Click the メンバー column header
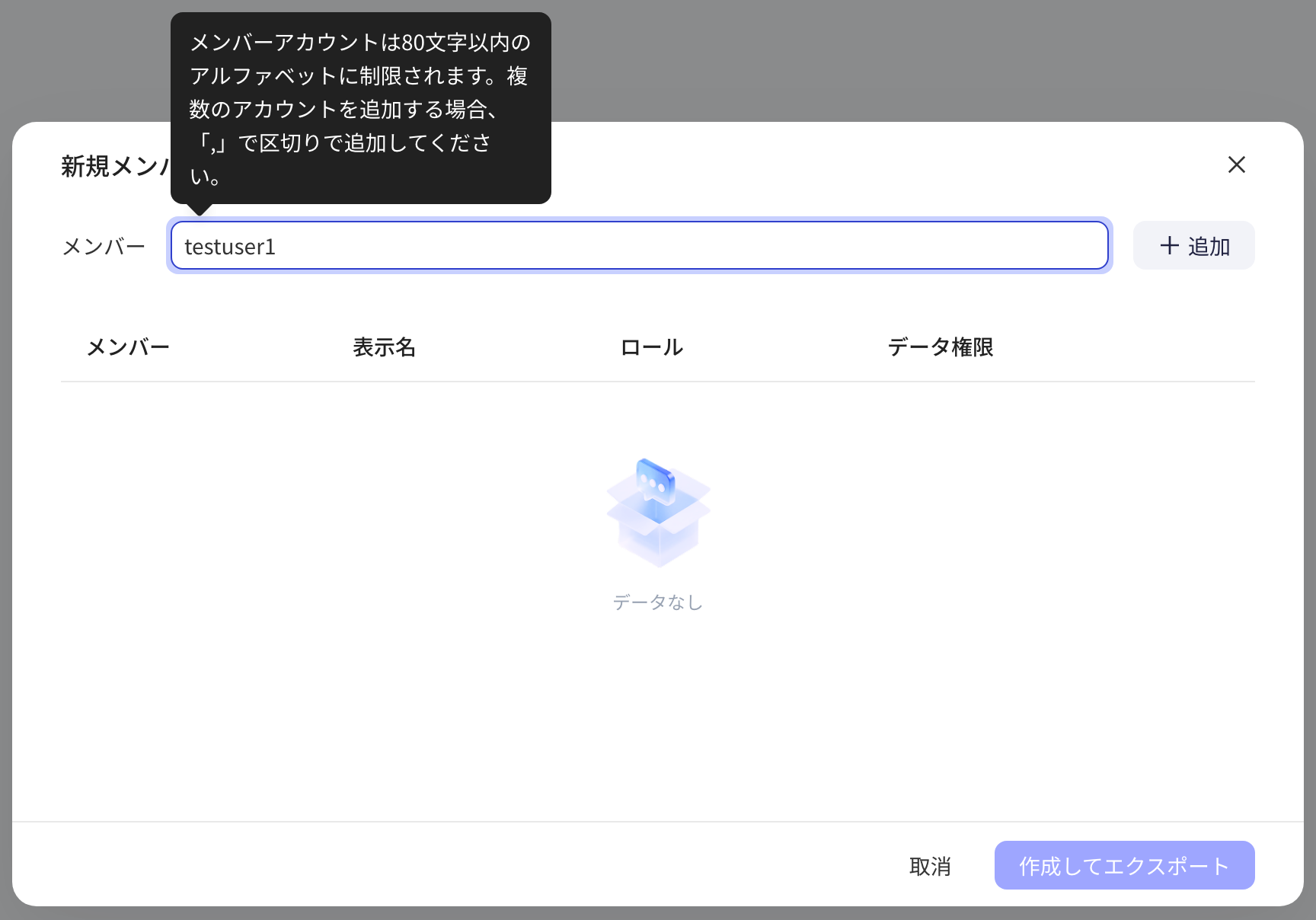Viewport: 1316px width, 920px height. coord(128,347)
